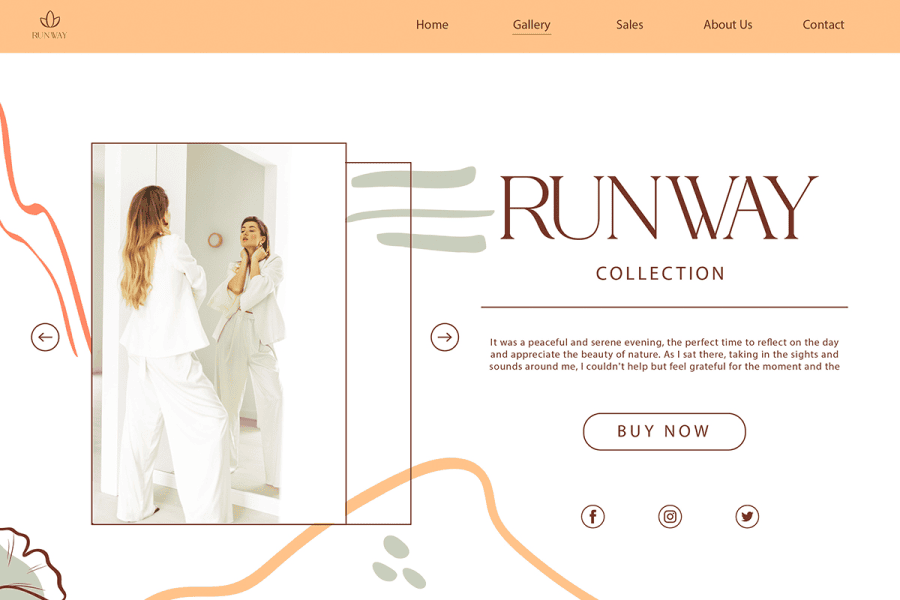Viewport: 900px width, 600px height.
Task: Click the description paragraph about serene evening
Action: click(x=664, y=354)
